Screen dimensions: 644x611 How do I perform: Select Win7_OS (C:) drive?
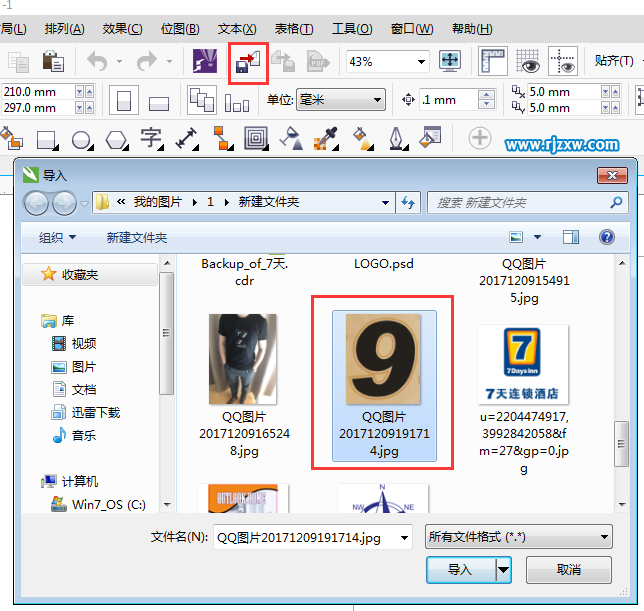pyautogui.click(x=99, y=504)
